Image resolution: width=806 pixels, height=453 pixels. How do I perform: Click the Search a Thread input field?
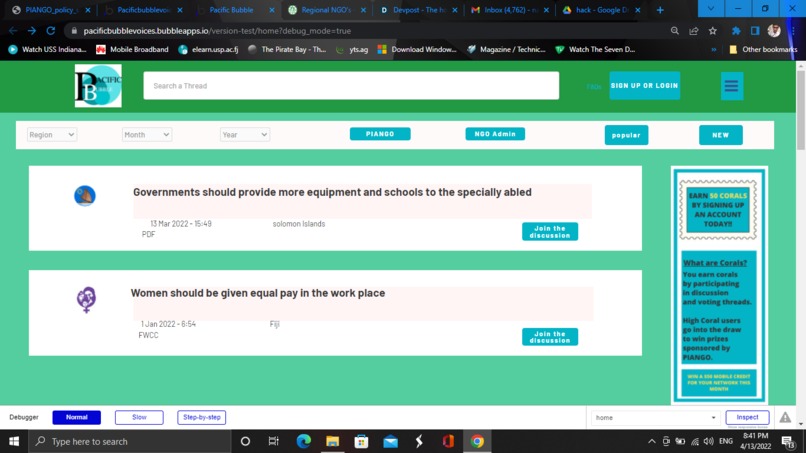pos(351,85)
